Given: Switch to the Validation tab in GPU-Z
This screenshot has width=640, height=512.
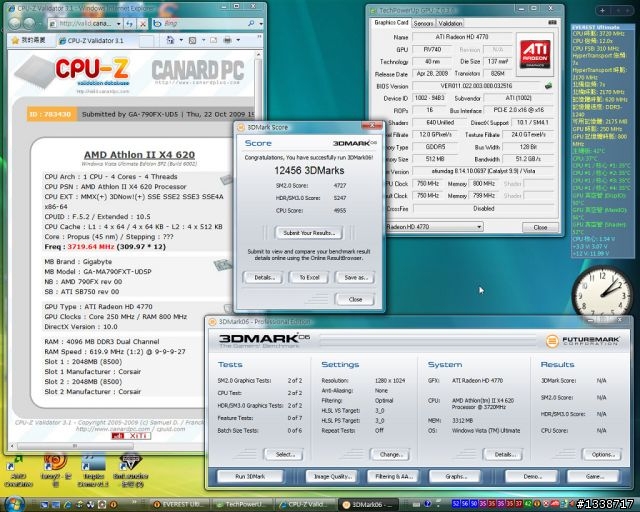Looking at the screenshot, I should pyautogui.click(x=450, y=24).
